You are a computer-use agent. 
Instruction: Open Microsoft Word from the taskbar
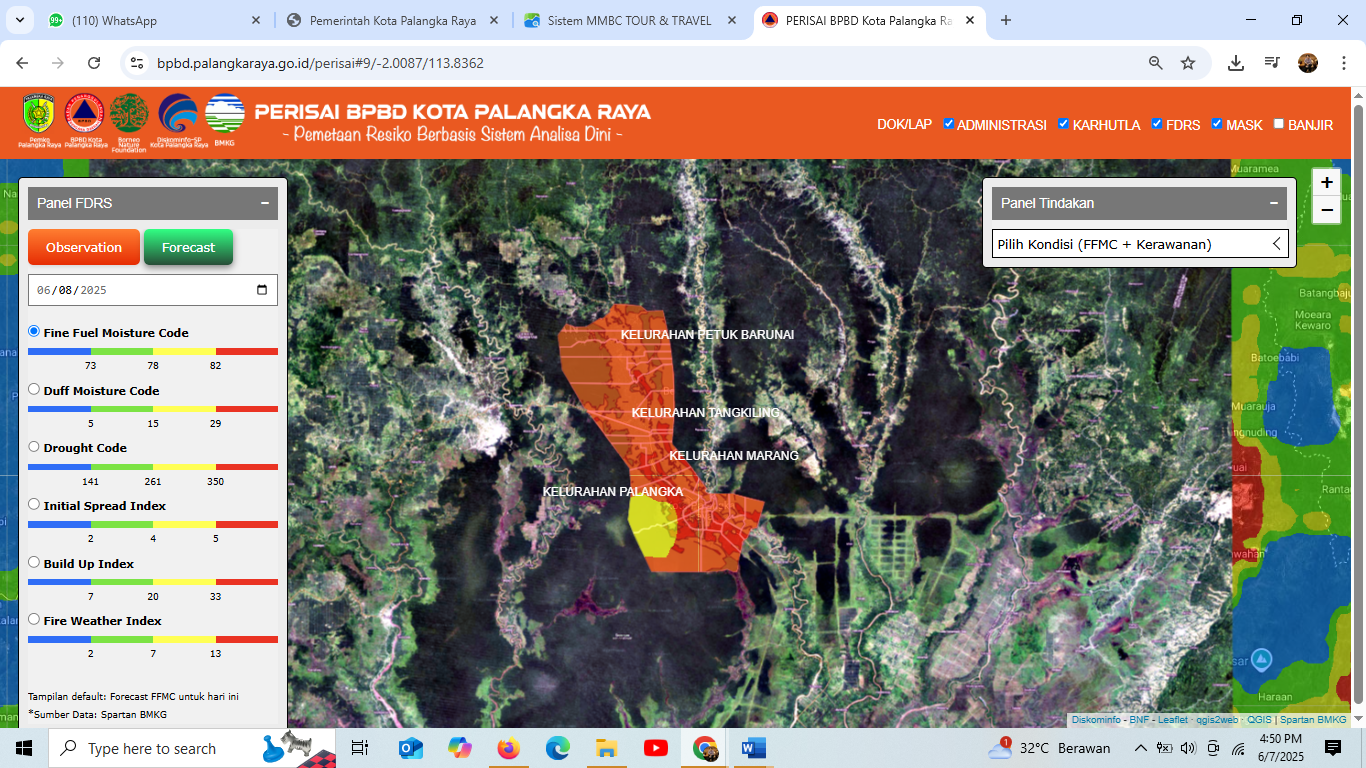753,748
